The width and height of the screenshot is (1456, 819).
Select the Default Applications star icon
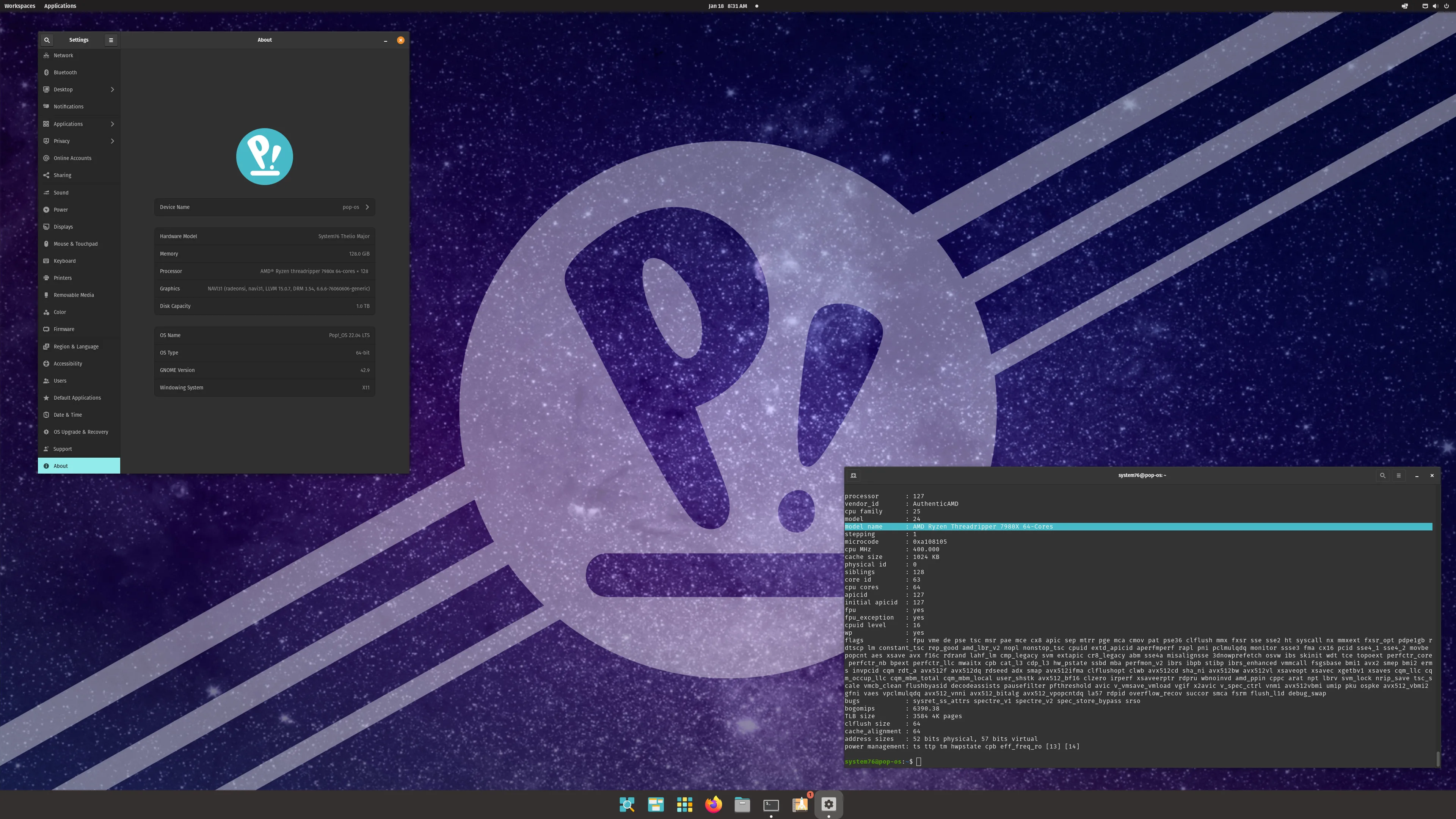click(x=46, y=398)
